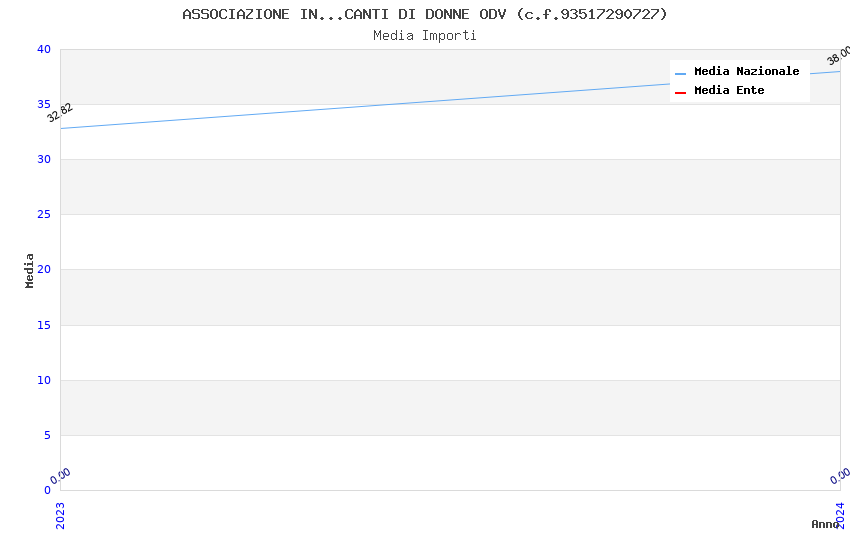Screen dimensions: 850x550
Task: Click the 0.00 data label at 2024
Action: [840, 476]
